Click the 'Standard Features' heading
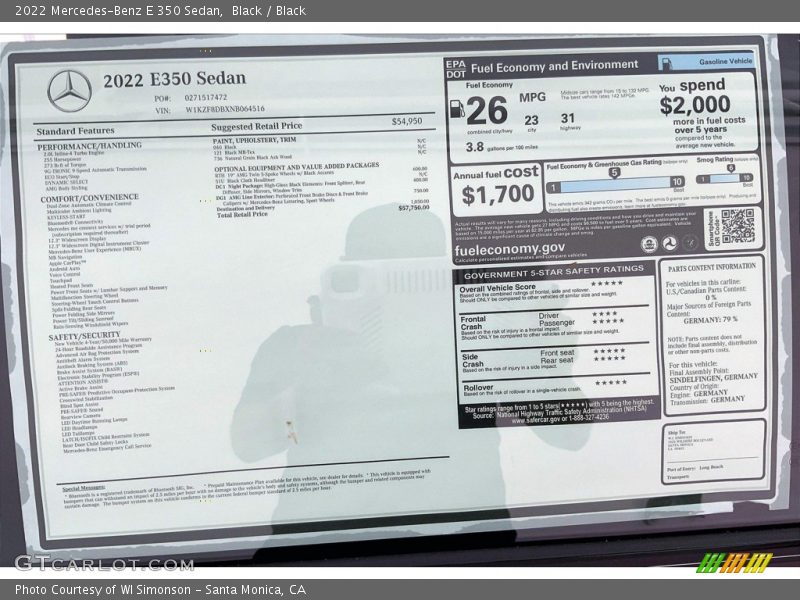This screenshot has height=600, width=800. (76, 131)
